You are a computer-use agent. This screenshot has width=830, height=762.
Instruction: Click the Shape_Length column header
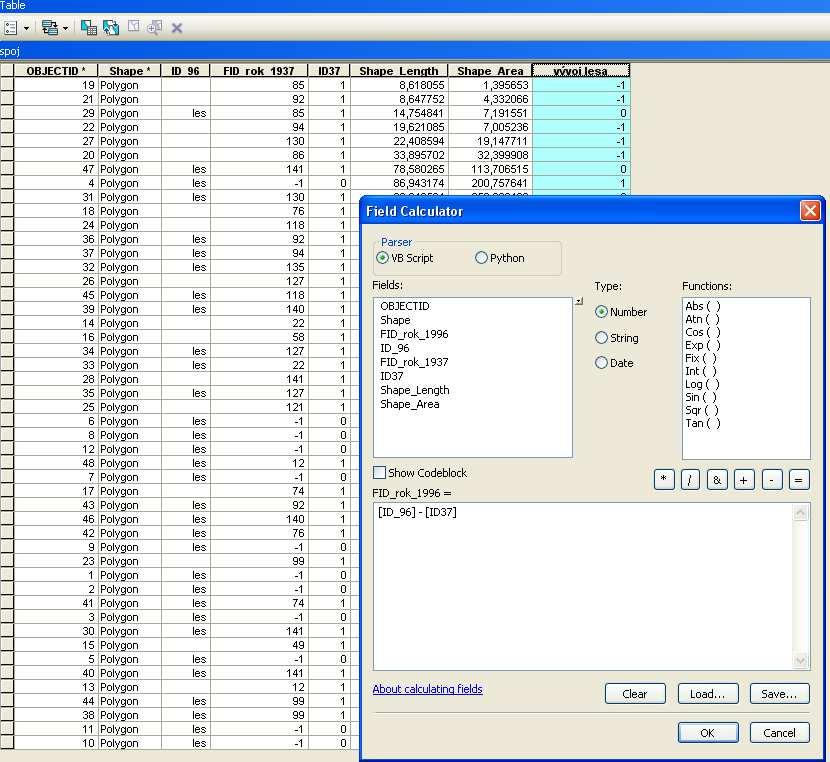coord(399,70)
